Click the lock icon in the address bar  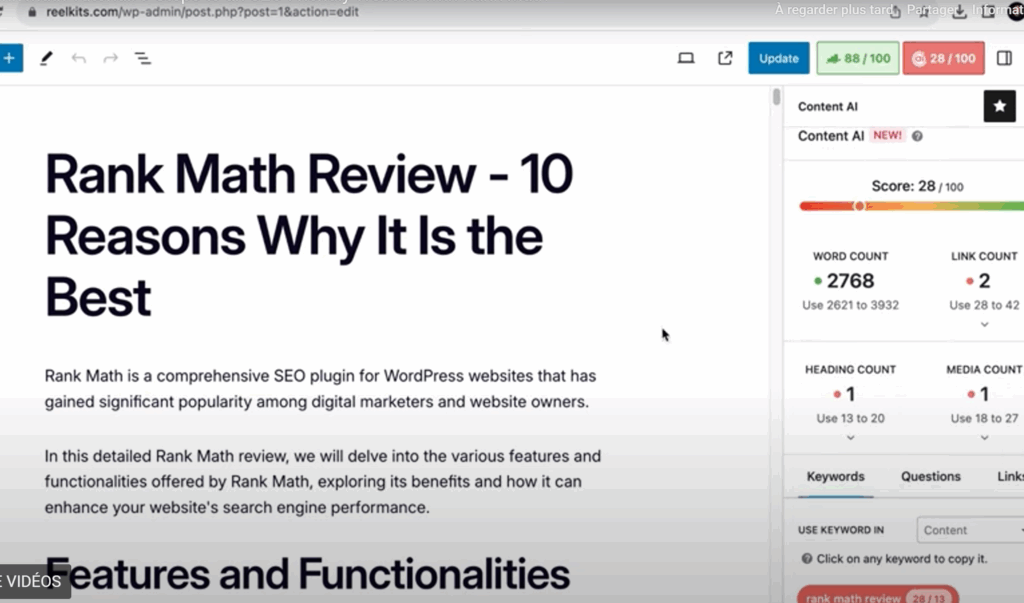click(31, 12)
